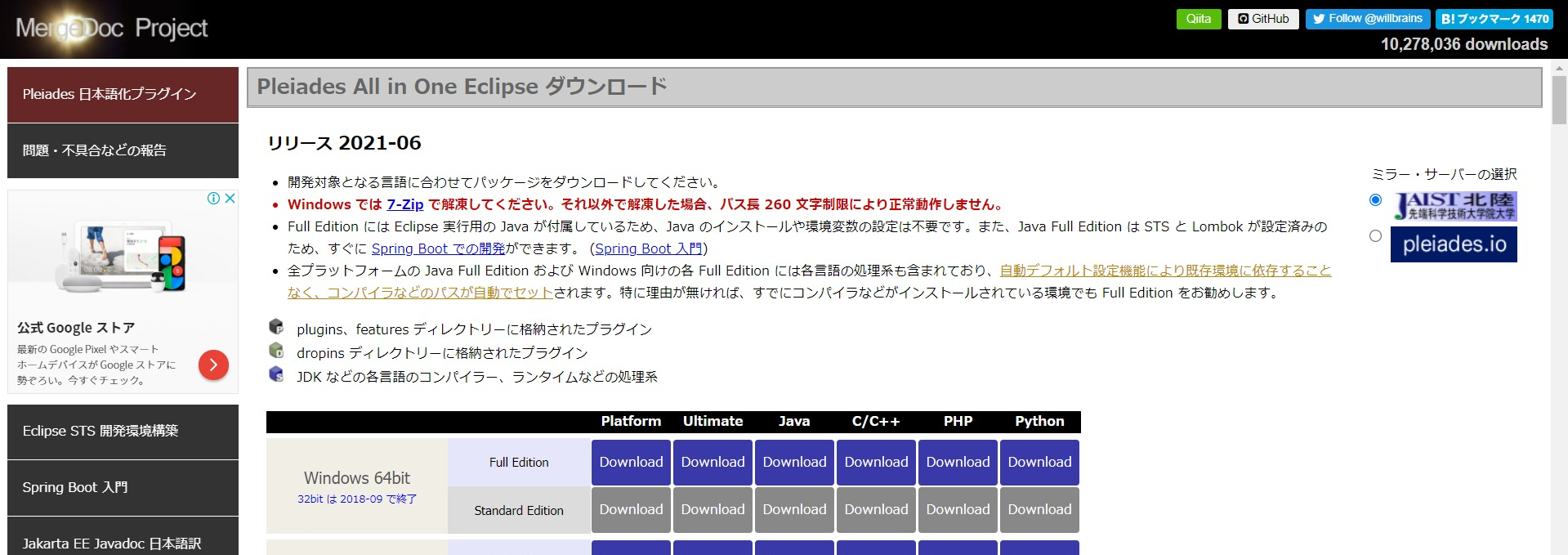Open 問題・不具合などの報告 sidebar item
The image size is (1568, 555).
click(123, 151)
